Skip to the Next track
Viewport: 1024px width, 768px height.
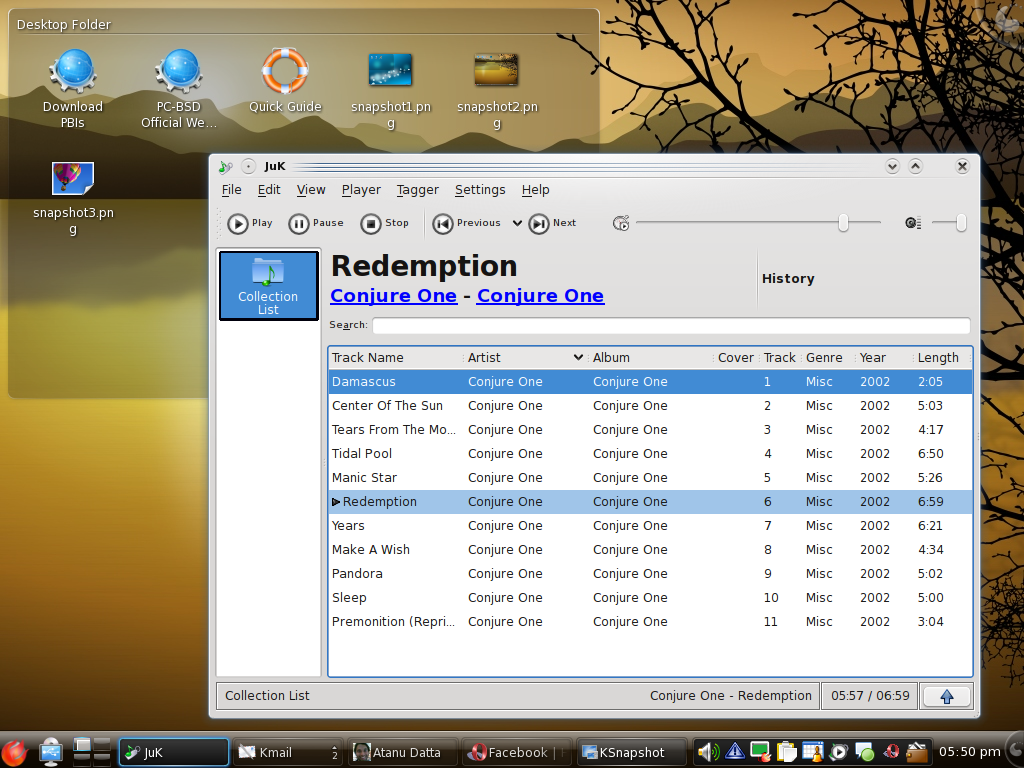click(x=552, y=224)
